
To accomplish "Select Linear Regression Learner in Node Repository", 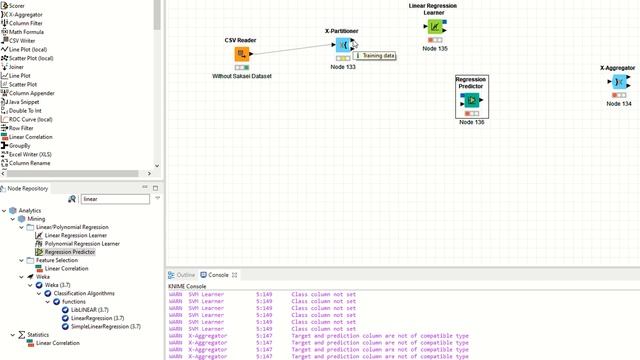I will (76, 235).
